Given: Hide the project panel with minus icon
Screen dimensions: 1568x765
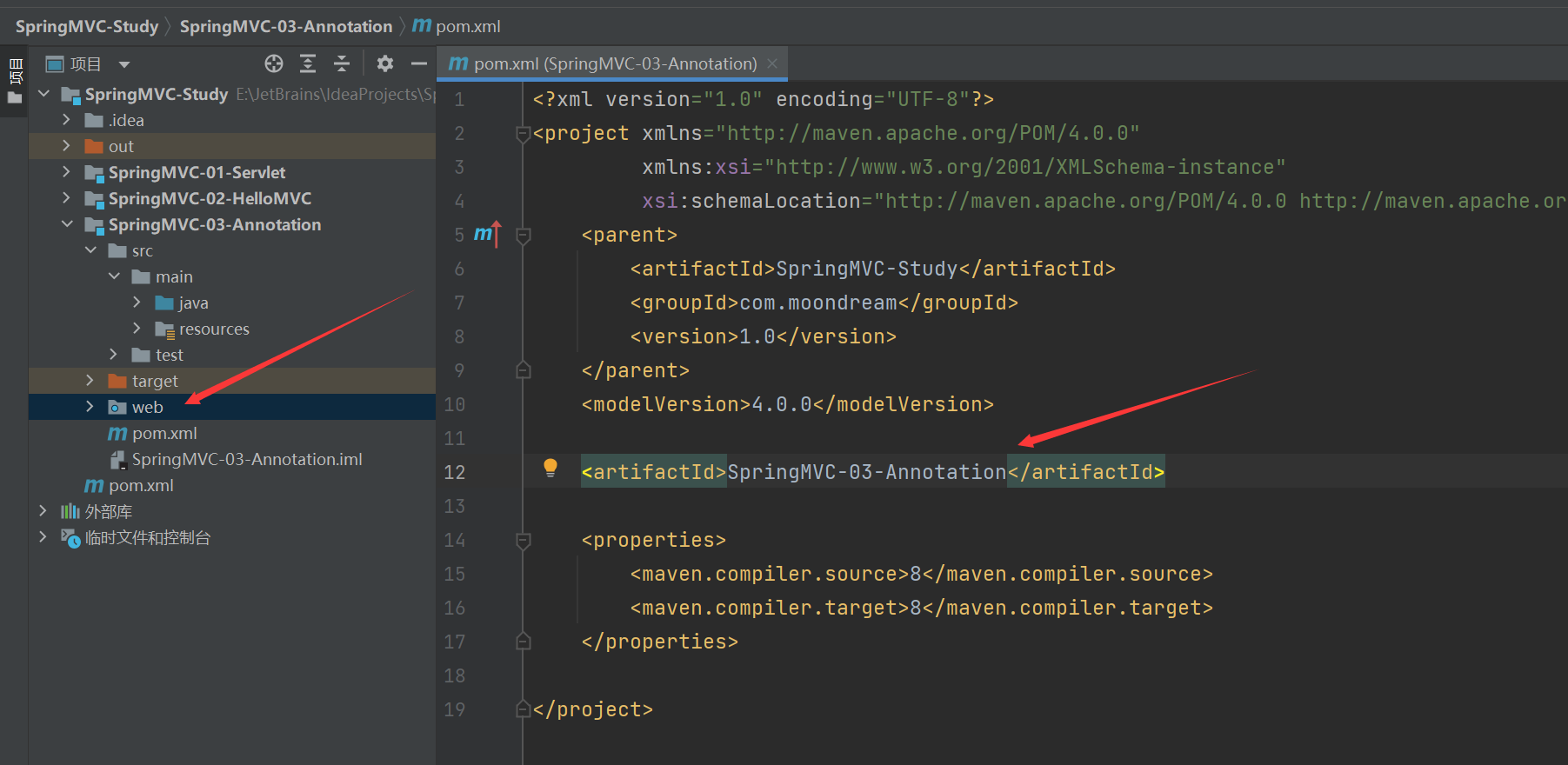Looking at the screenshot, I should pos(419,63).
